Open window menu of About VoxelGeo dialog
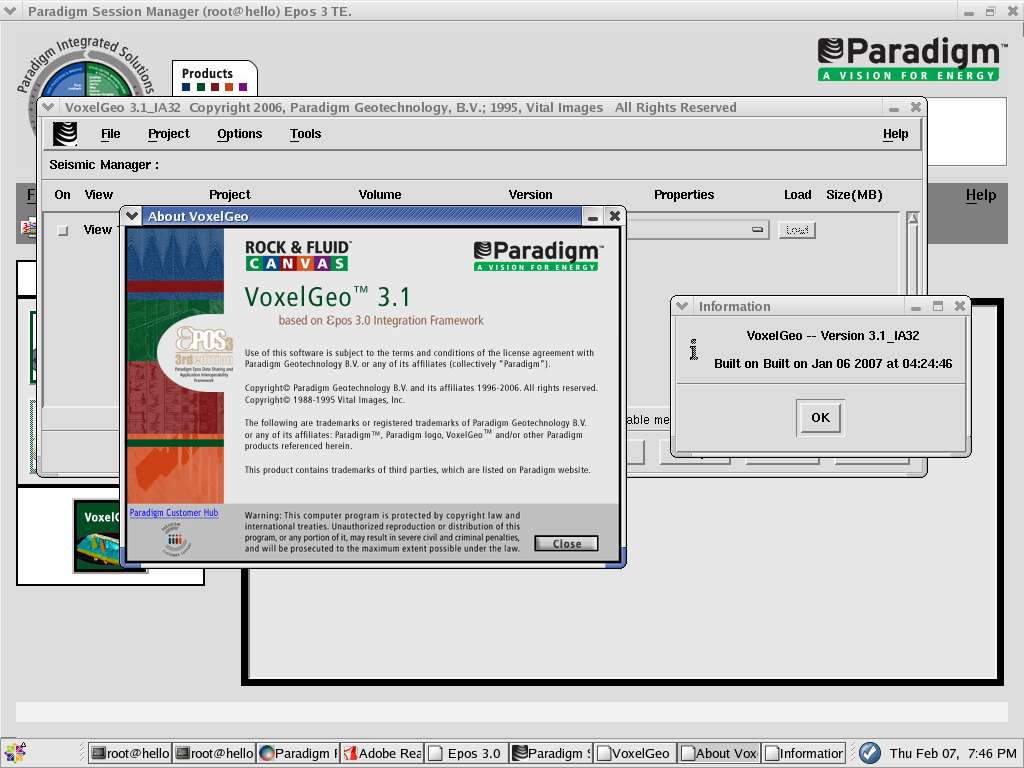1024x768 pixels. coord(132,216)
